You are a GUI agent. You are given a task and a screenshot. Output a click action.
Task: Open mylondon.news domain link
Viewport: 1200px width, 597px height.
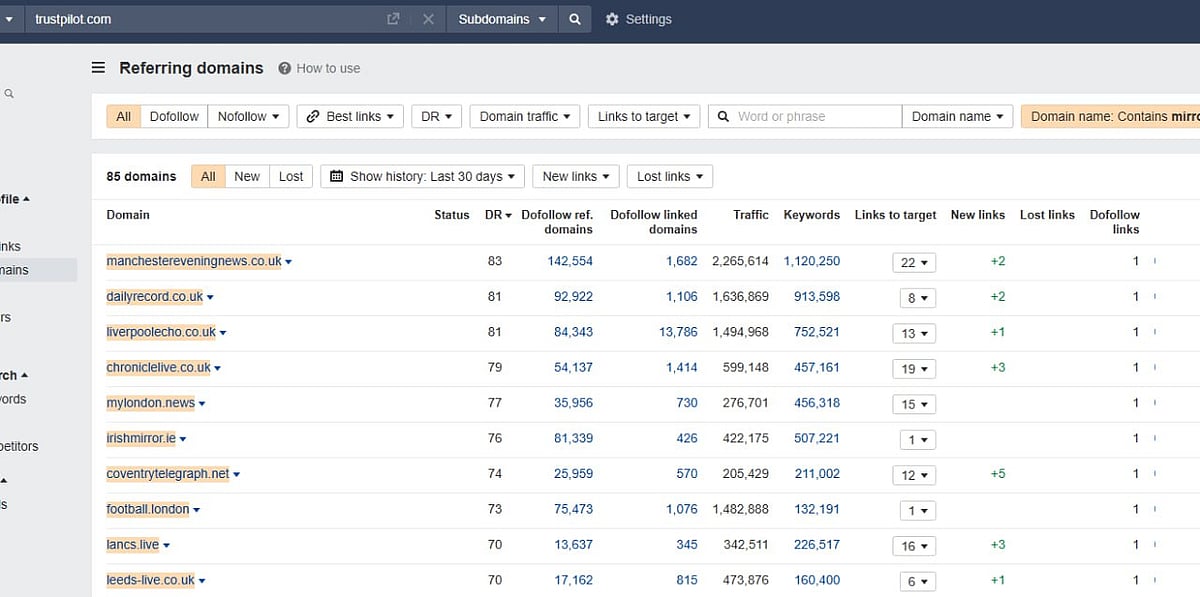click(x=151, y=403)
